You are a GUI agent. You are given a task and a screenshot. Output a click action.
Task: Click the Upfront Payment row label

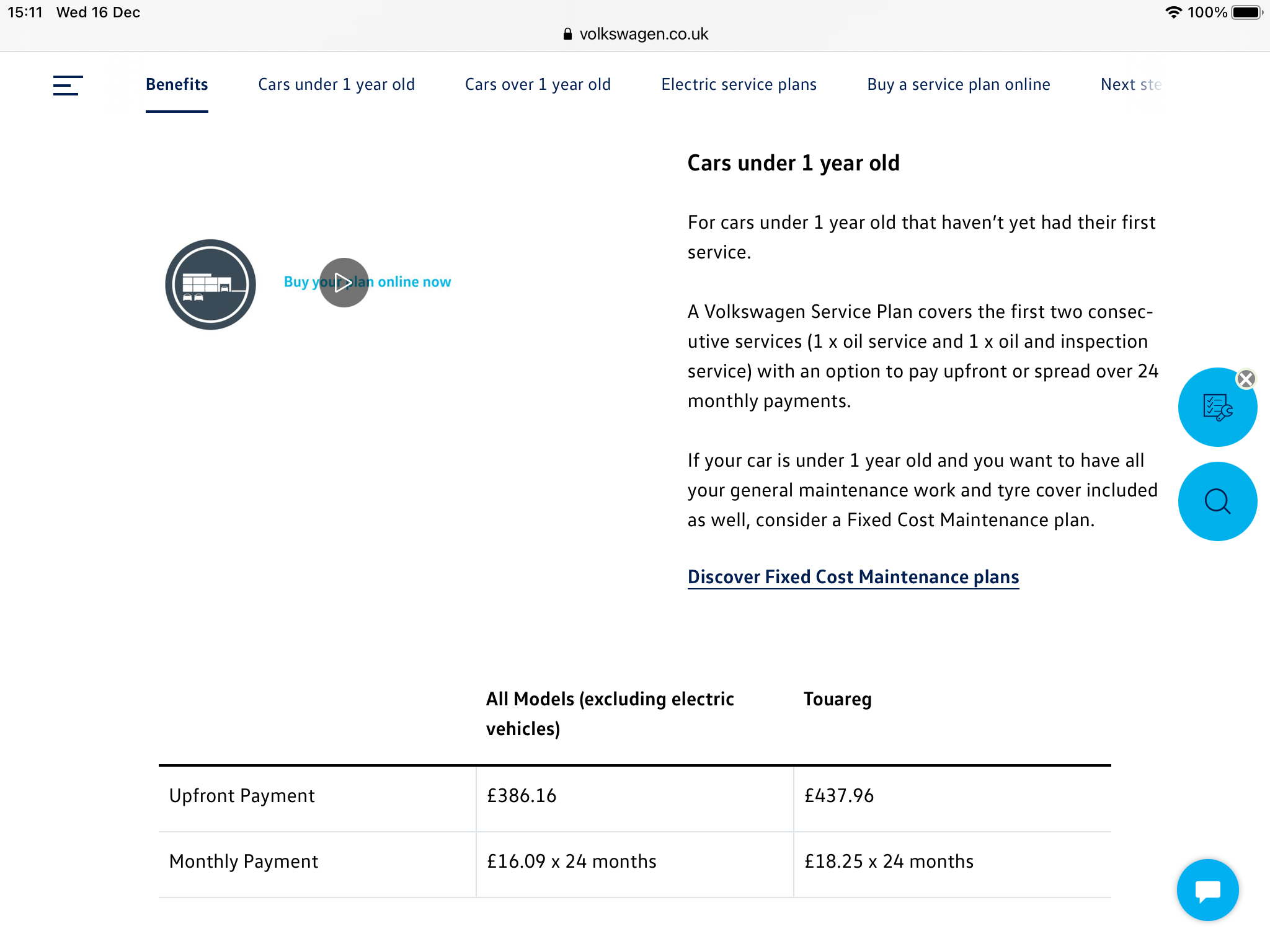point(242,796)
